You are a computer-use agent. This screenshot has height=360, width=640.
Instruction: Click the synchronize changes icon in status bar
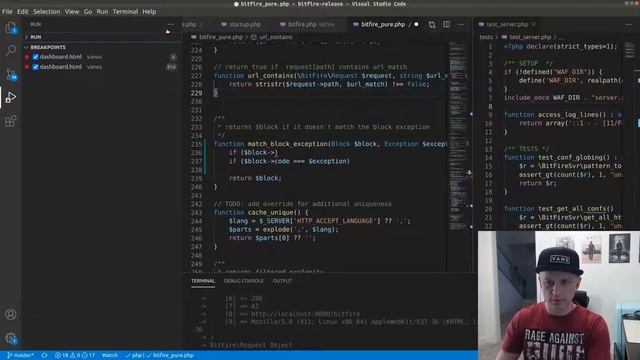tap(44, 356)
